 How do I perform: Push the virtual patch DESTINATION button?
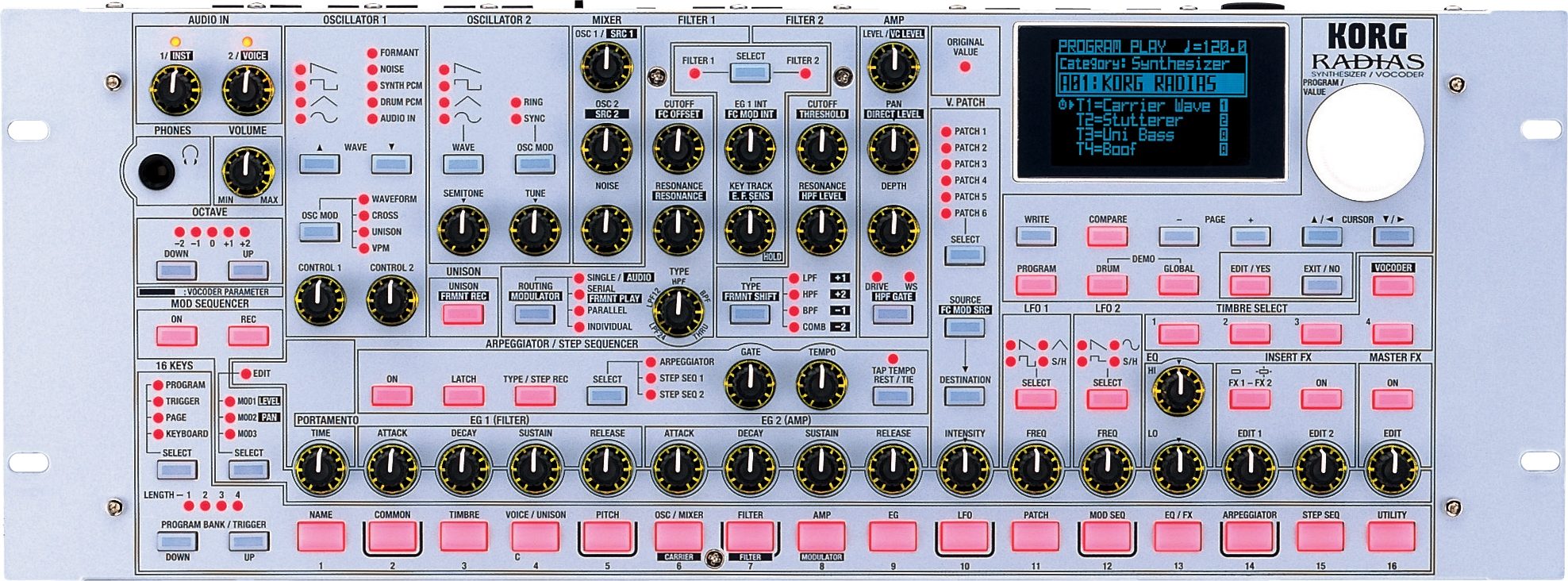(x=965, y=396)
